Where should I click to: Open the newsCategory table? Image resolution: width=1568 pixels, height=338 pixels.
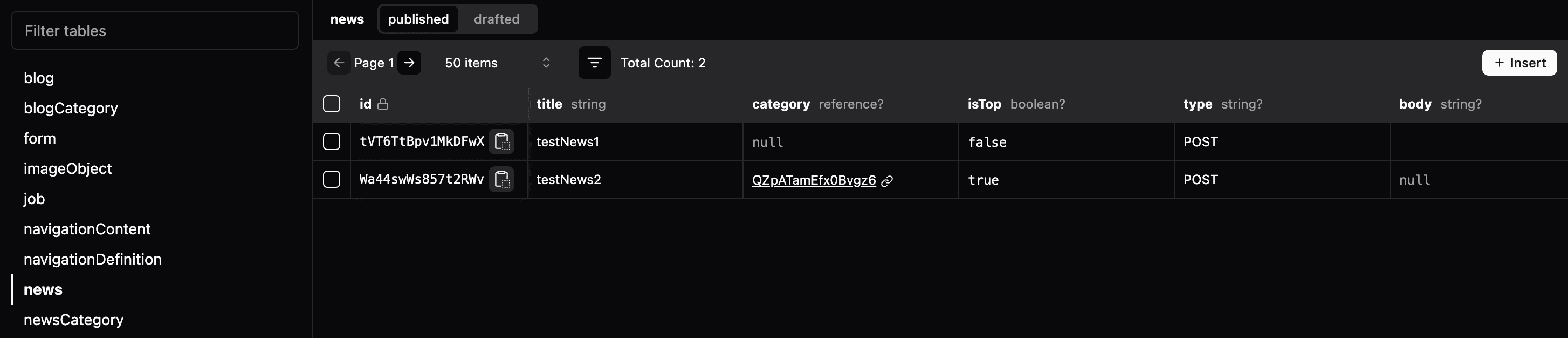pyautogui.click(x=74, y=320)
